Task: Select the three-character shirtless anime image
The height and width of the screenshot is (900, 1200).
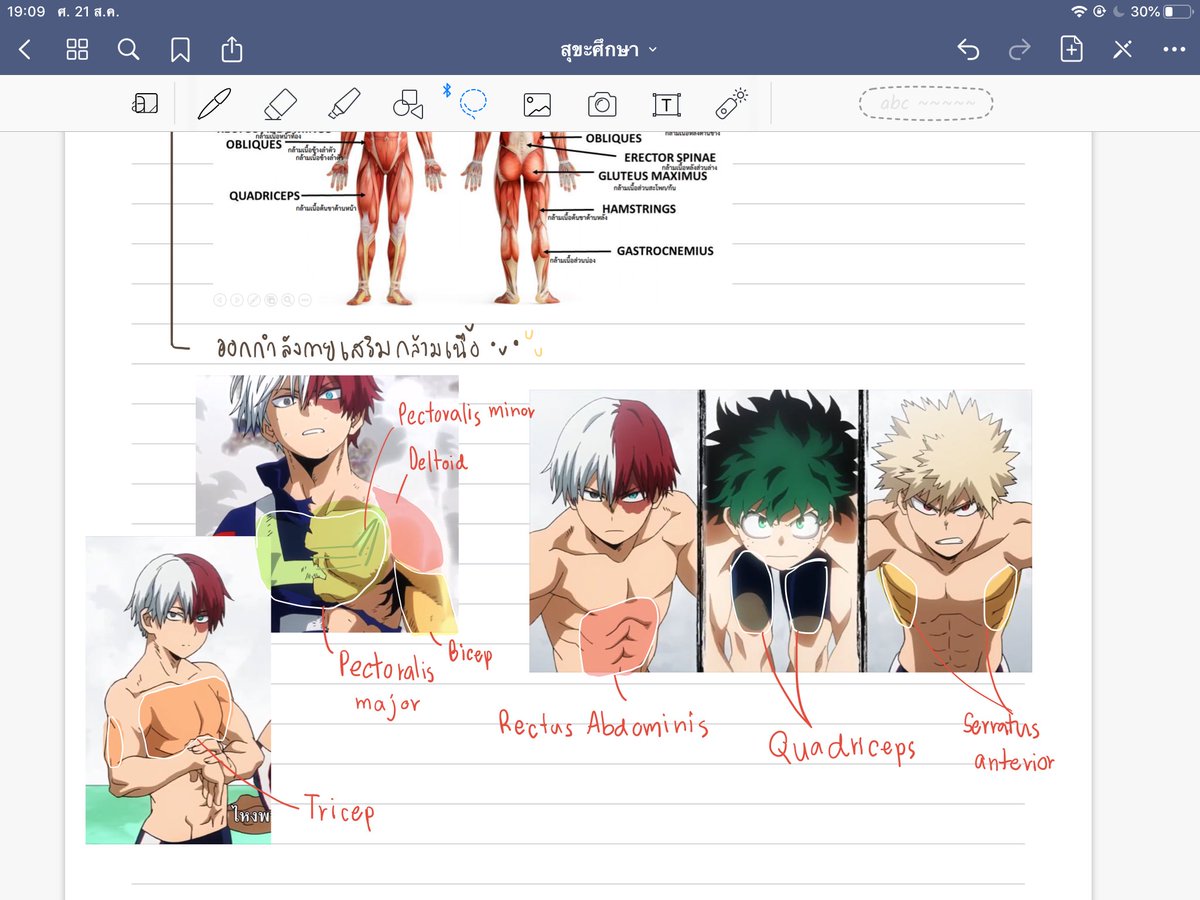Action: pos(780,531)
